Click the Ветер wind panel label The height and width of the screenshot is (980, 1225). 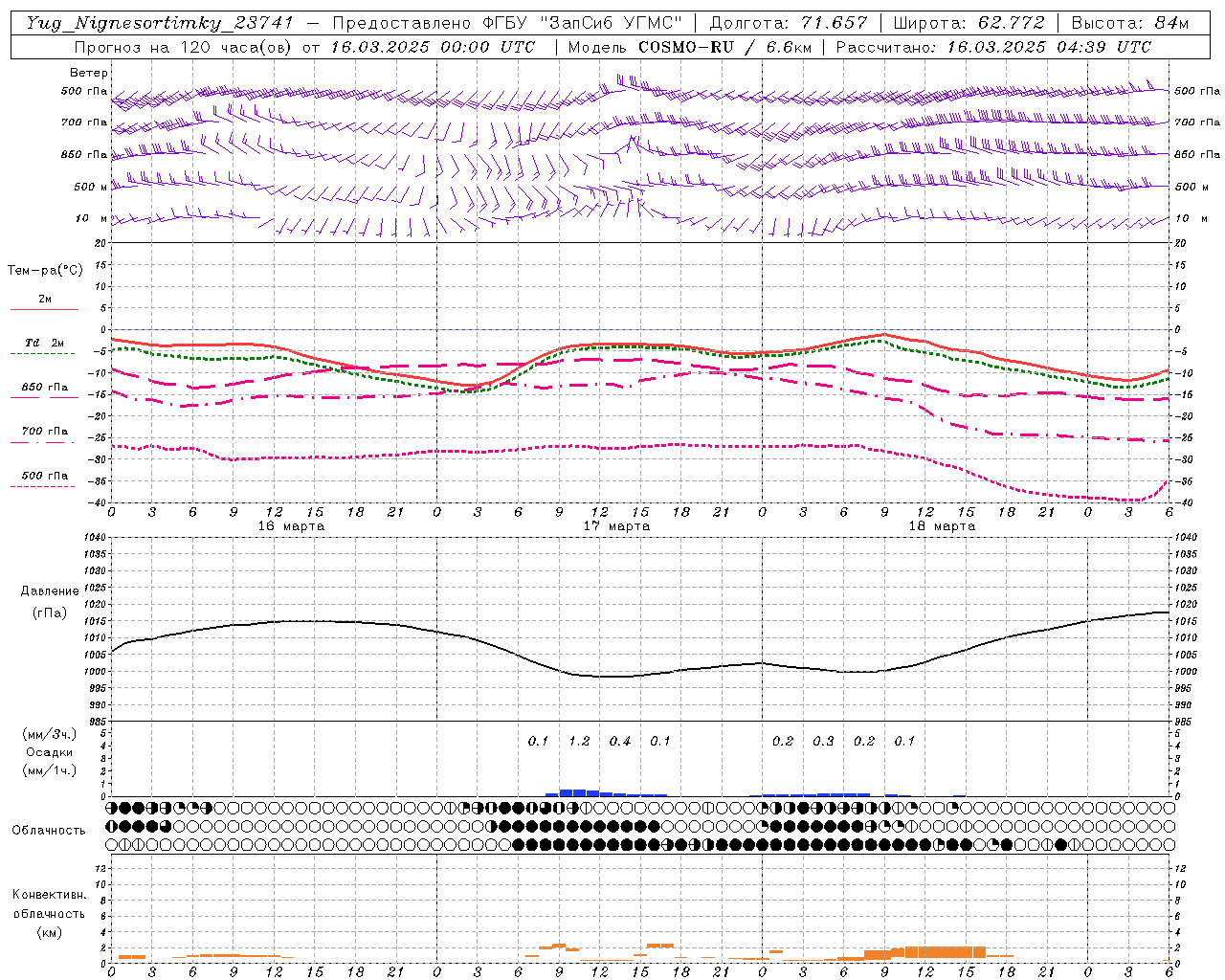coord(89,73)
